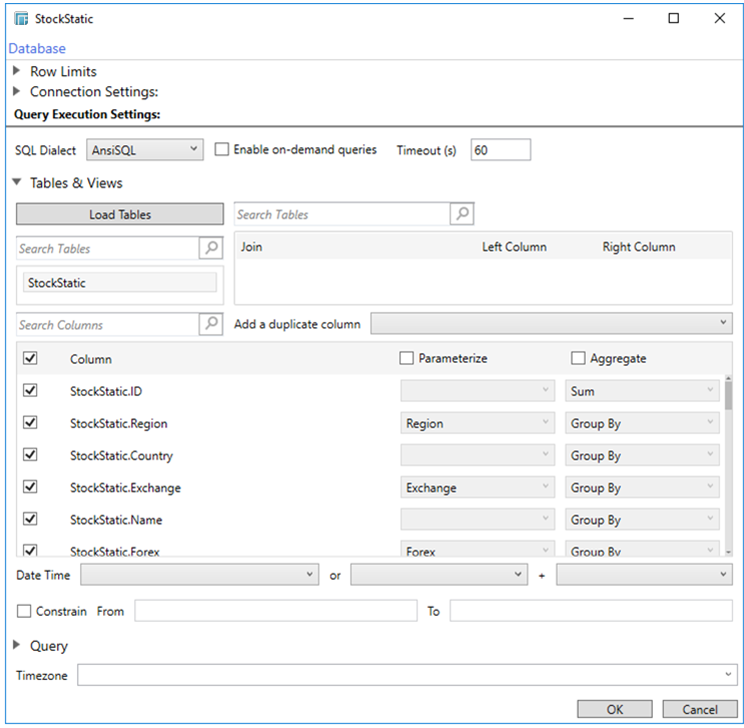Enable on-demand queries checkbox
744x728 pixels.
tap(223, 150)
